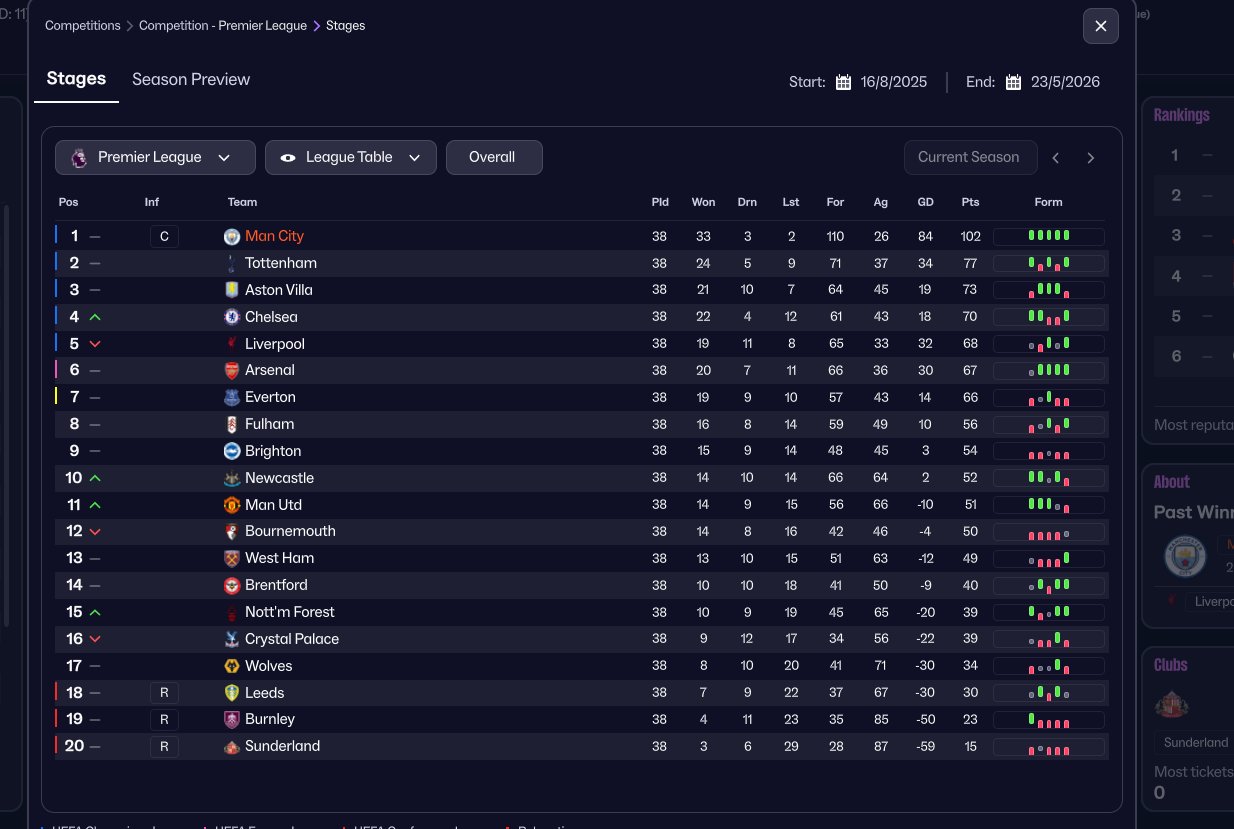Sort table by the Pts column header

970,202
